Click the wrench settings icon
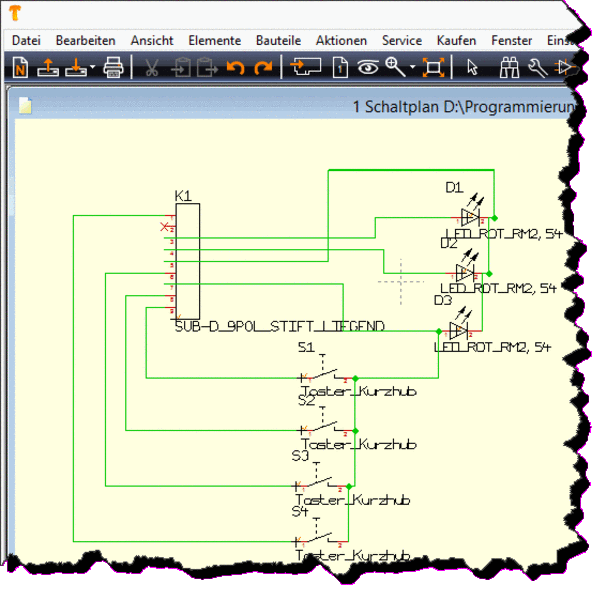Image resolution: width=607 pixels, height=600 pixels. click(538, 68)
